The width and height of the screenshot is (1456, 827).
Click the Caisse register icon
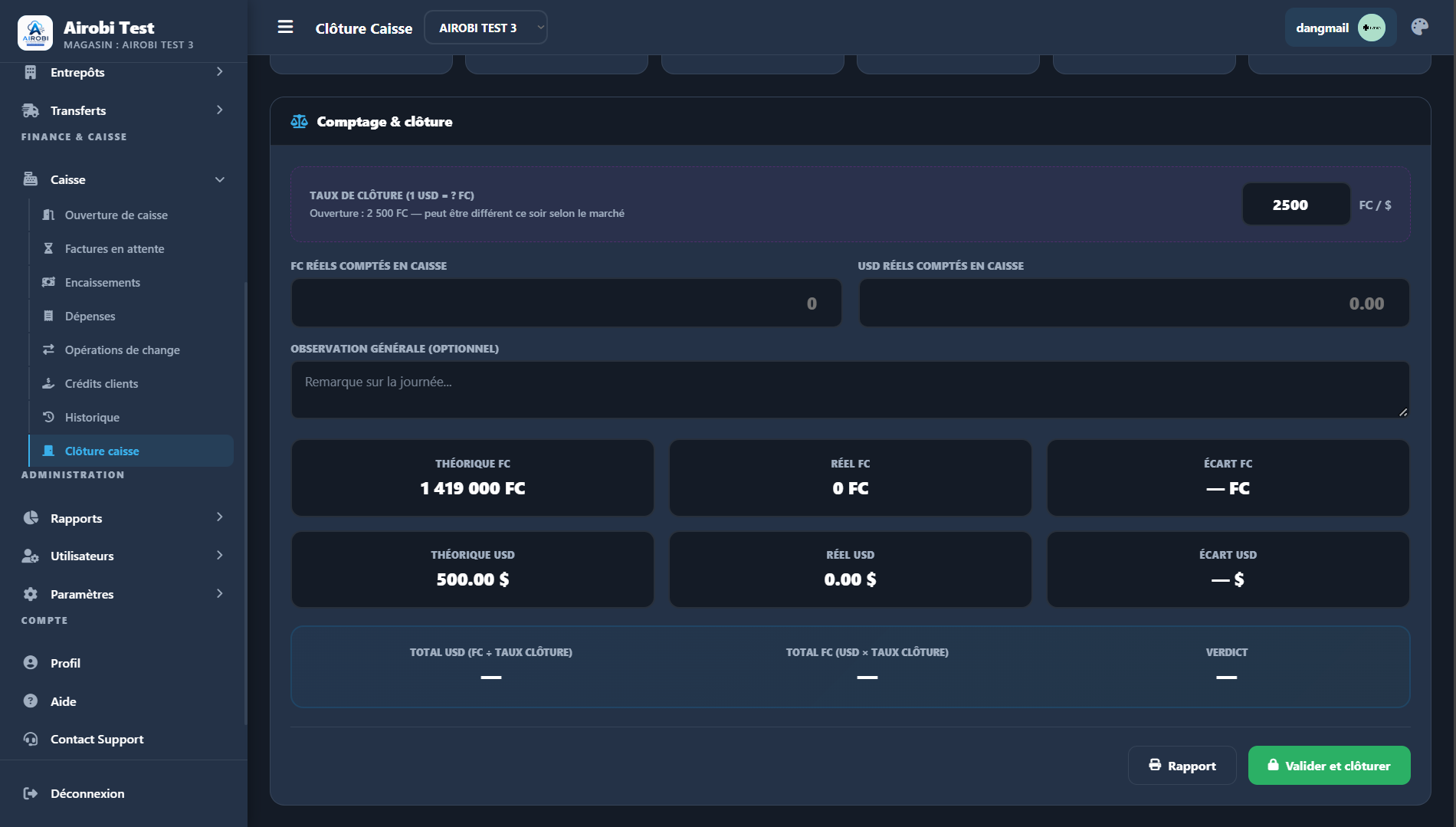pyautogui.click(x=31, y=179)
